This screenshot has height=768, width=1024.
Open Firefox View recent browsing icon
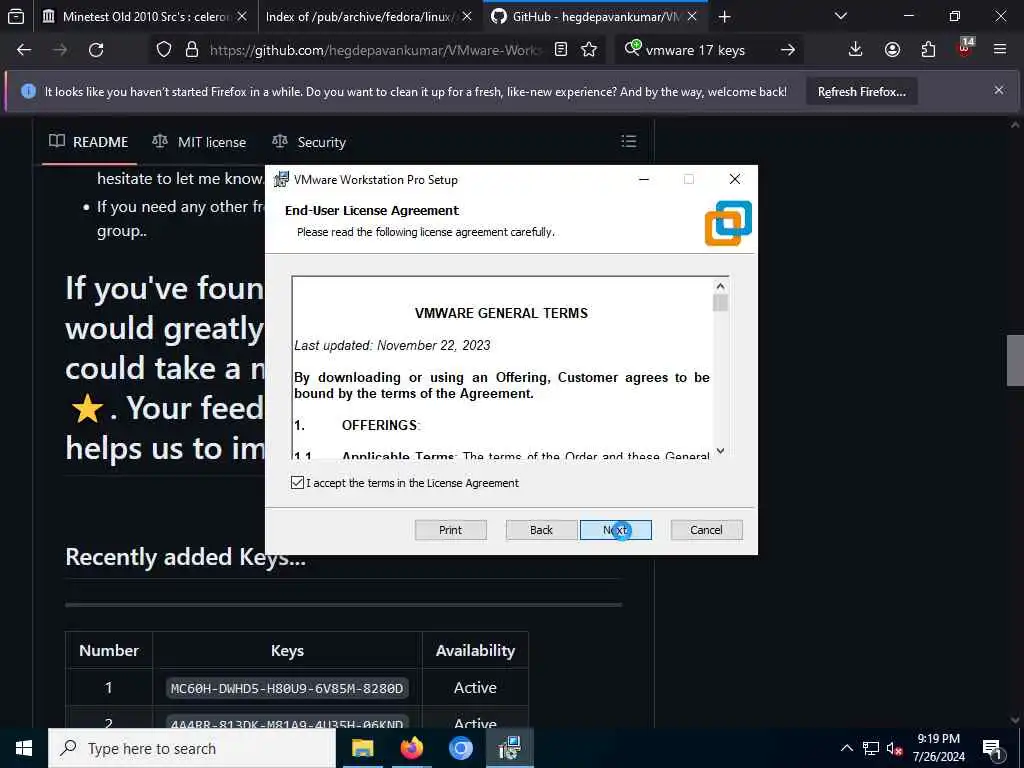point(16,17)
